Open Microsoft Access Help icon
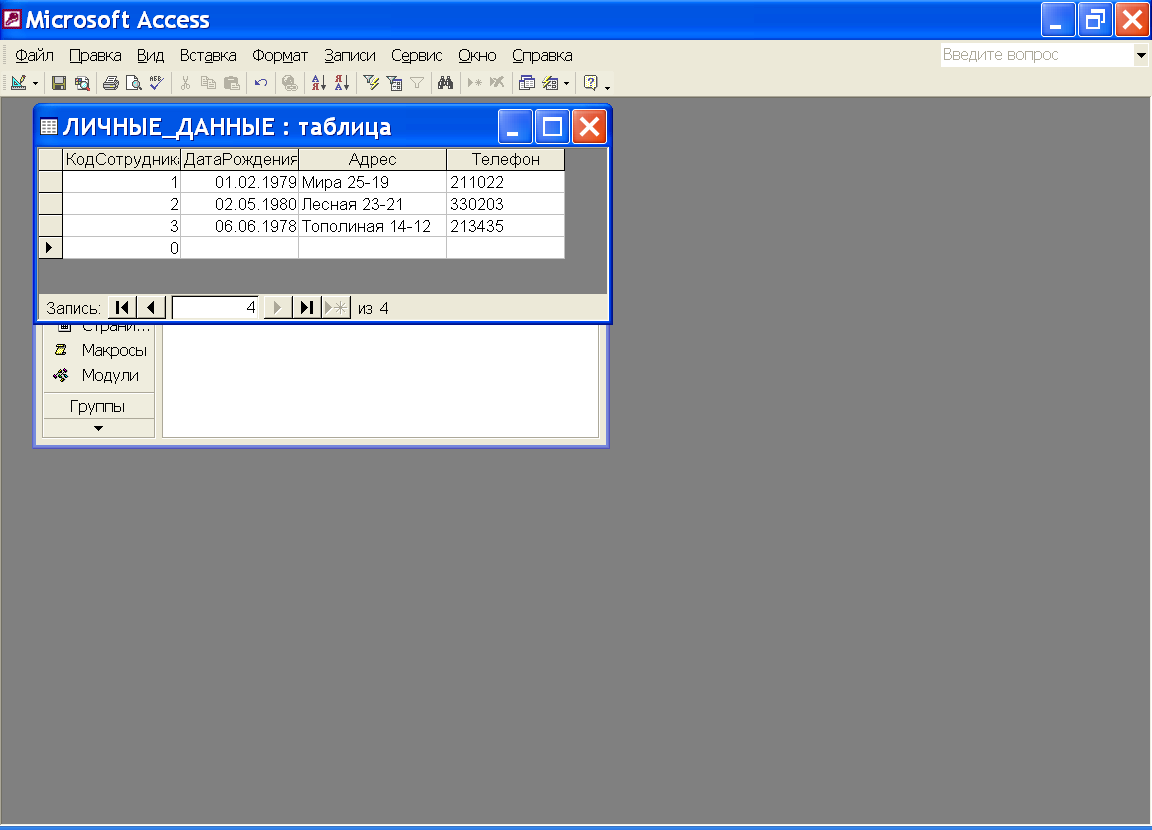 pos(591,83)
